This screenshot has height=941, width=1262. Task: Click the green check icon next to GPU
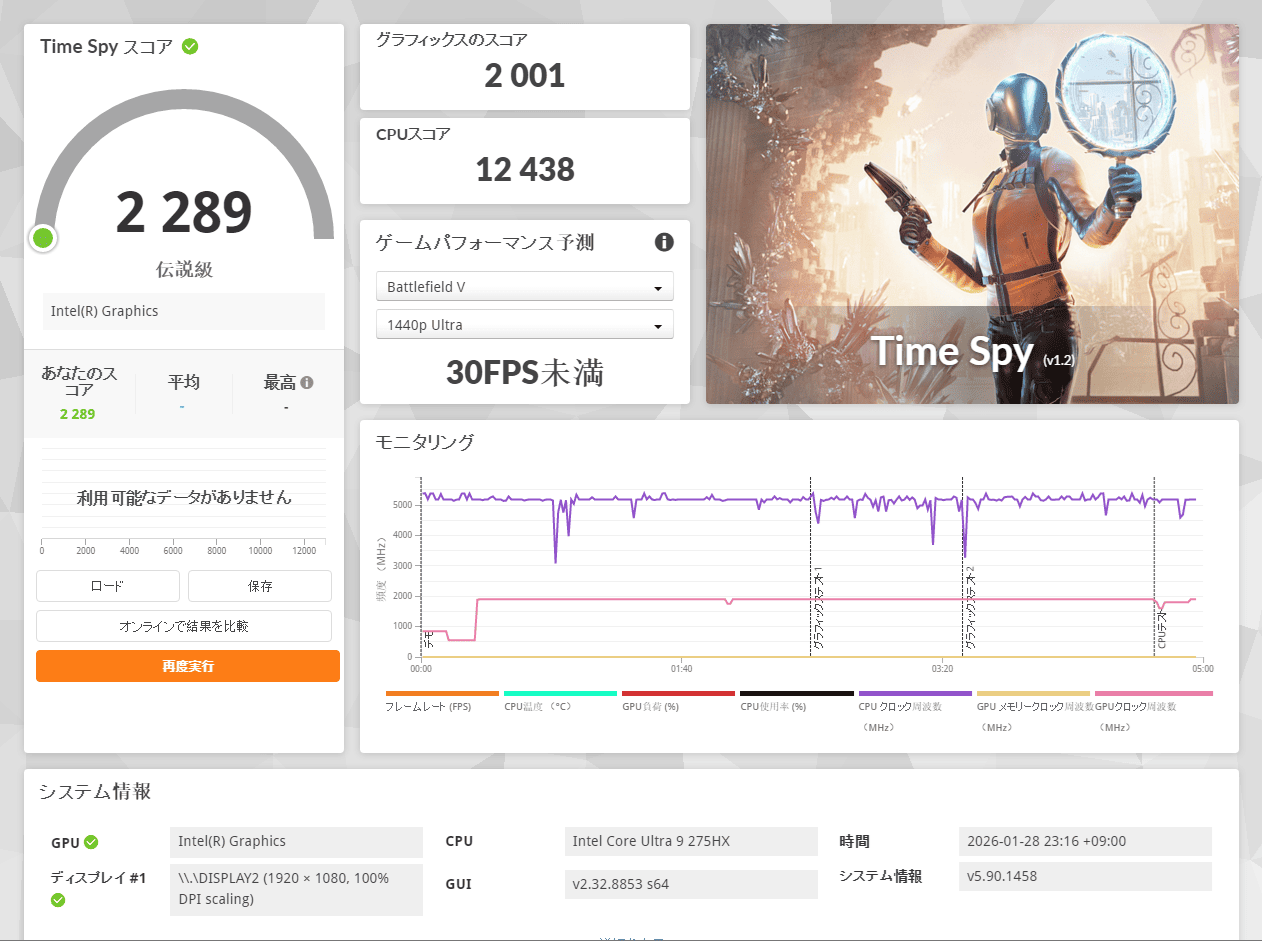[91, 842]
